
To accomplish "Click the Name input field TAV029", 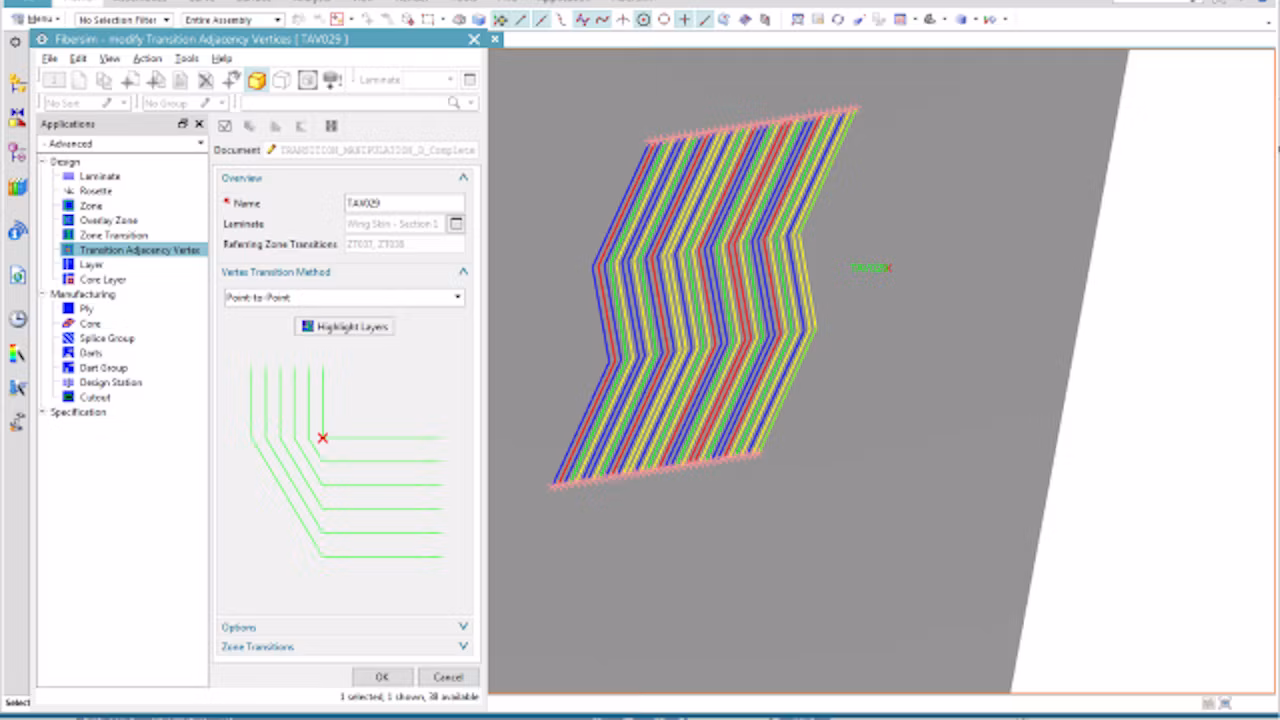I will pyautogui.click(x=404, y=204).
